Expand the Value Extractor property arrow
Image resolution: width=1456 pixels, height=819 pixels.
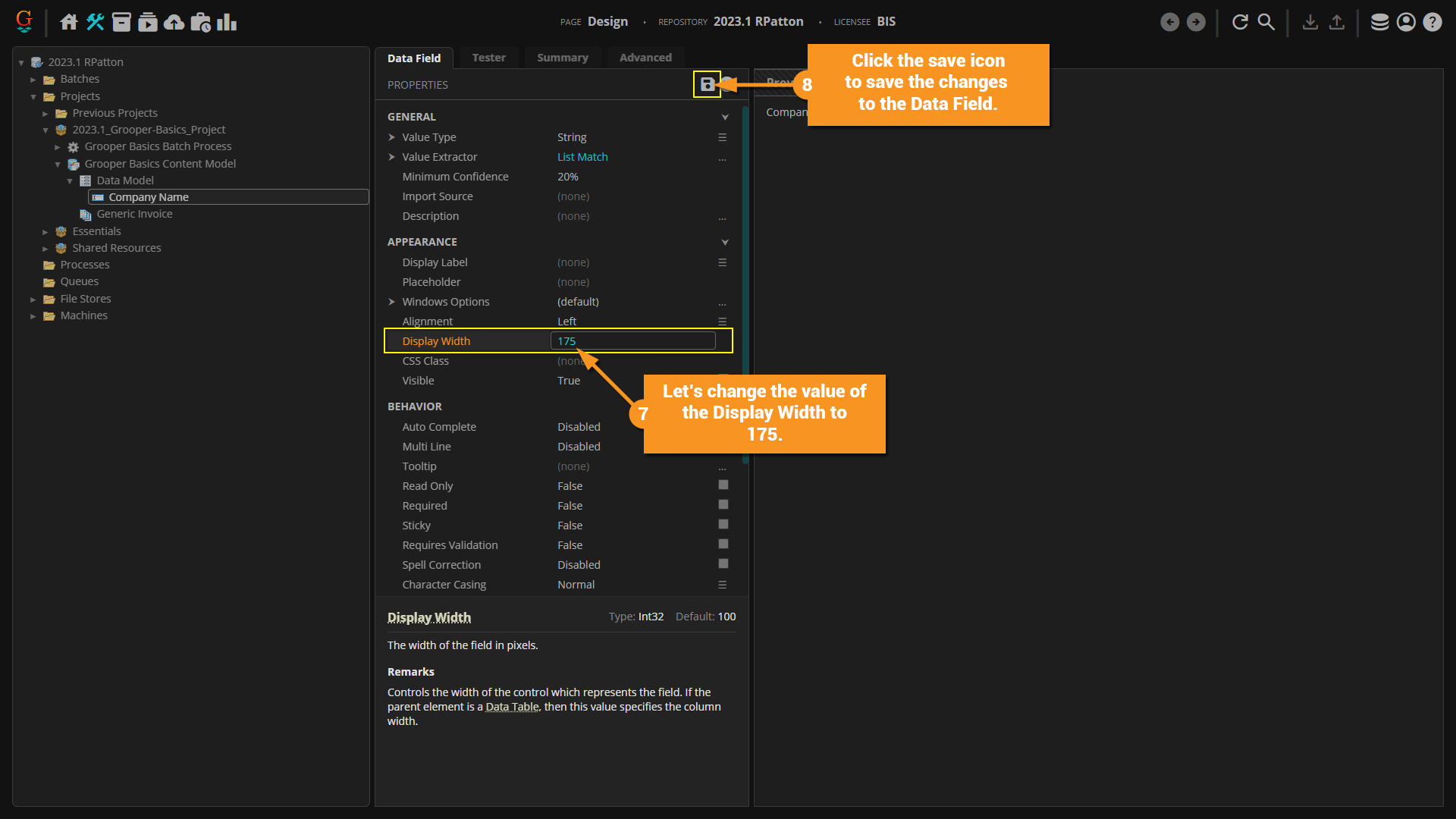tap(392, 157)
